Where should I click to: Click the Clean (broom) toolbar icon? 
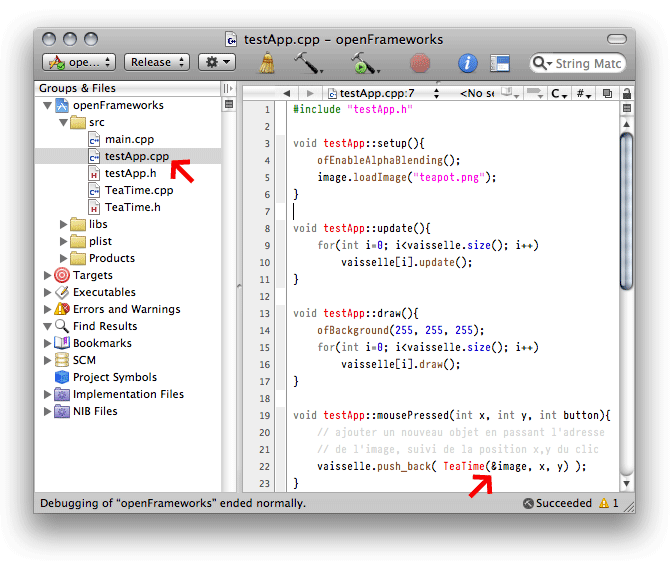pyautogui.click(x=268, y=63)
